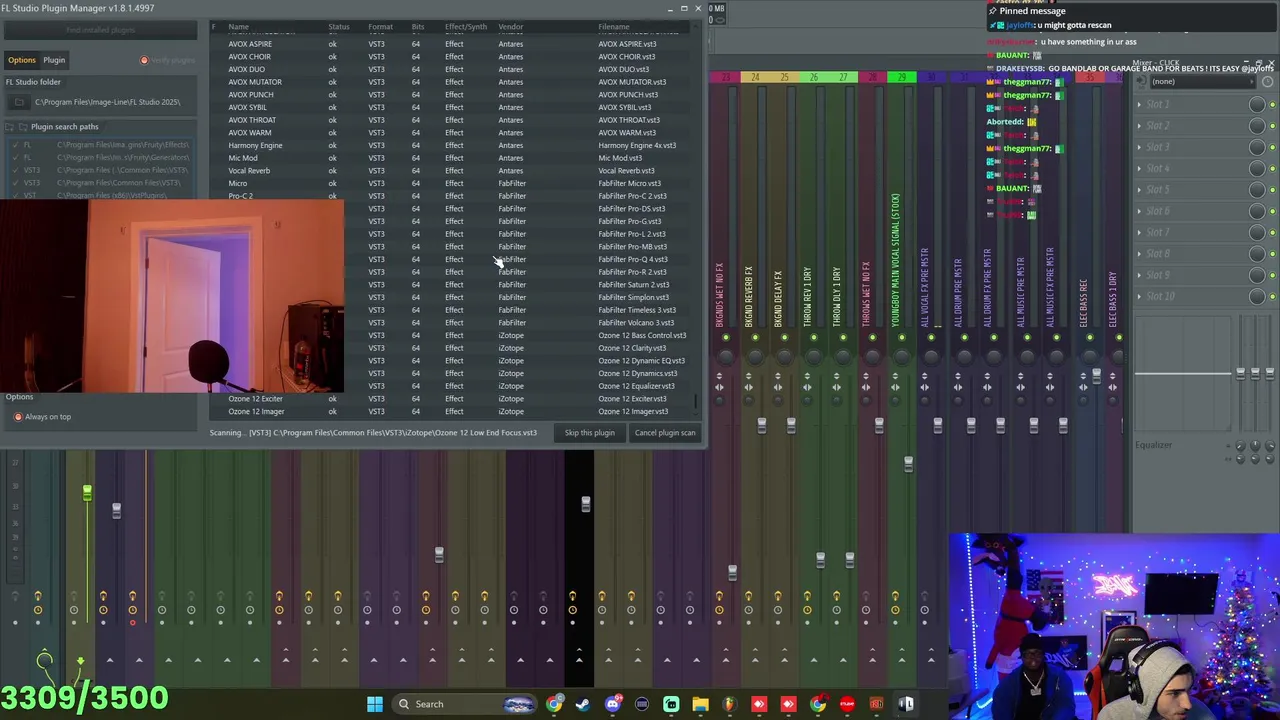
Task: Expand mixer effect Slot 2 arrow
Action: point(1139,126)
